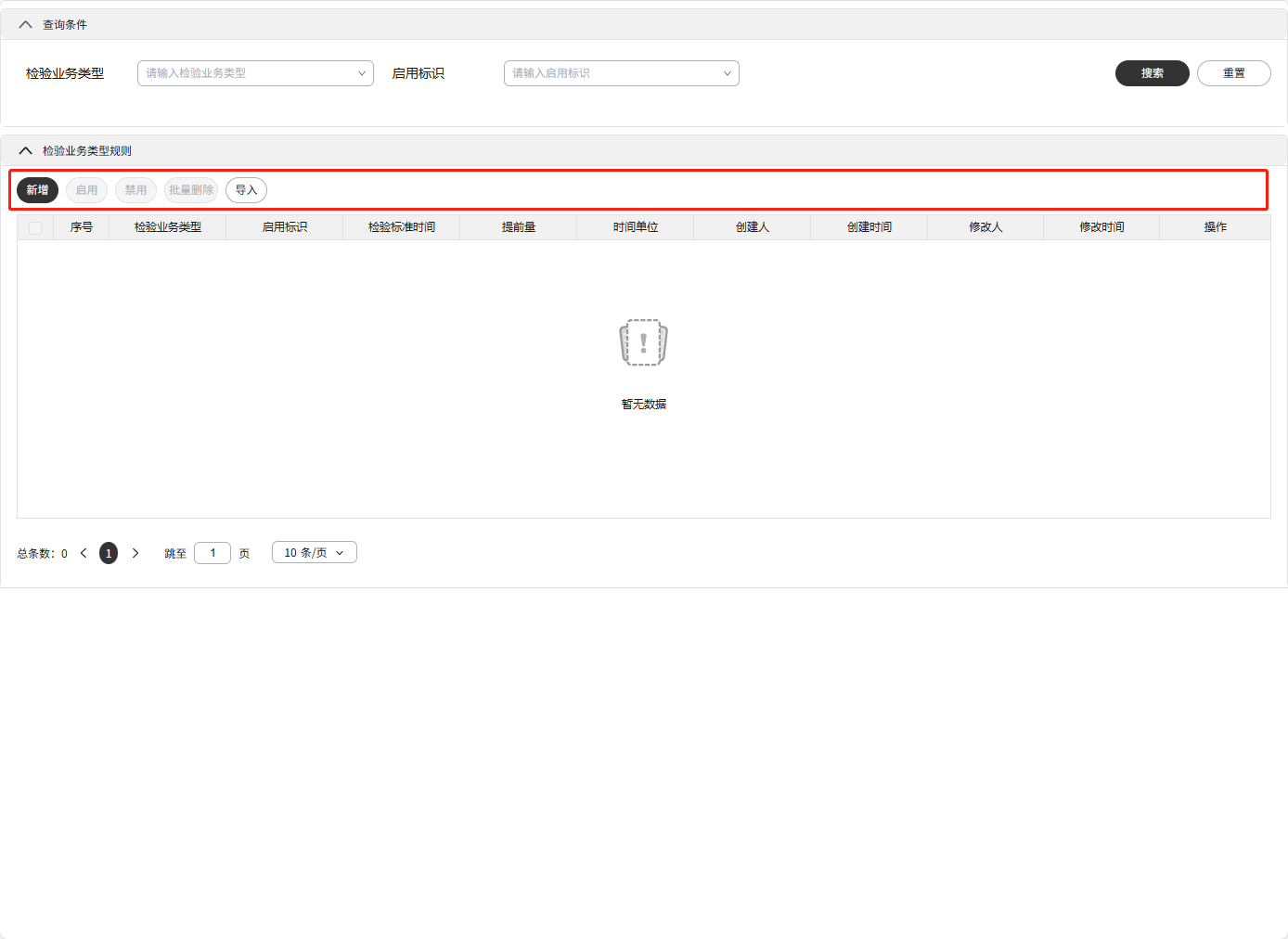The width and height of the screenshot is (1288, 939).
Task: Click the 重置 button
Action: [1233, 73]
